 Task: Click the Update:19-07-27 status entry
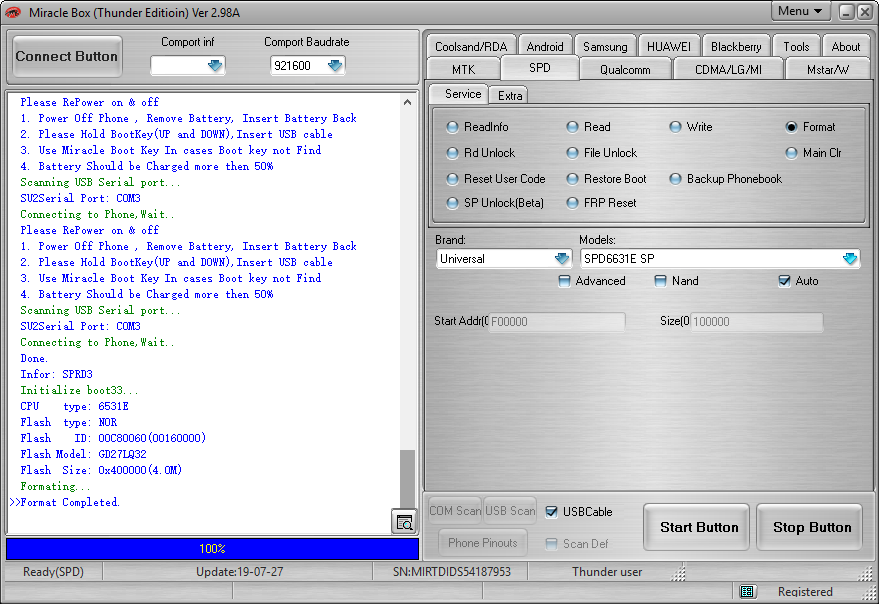[239, 571]
